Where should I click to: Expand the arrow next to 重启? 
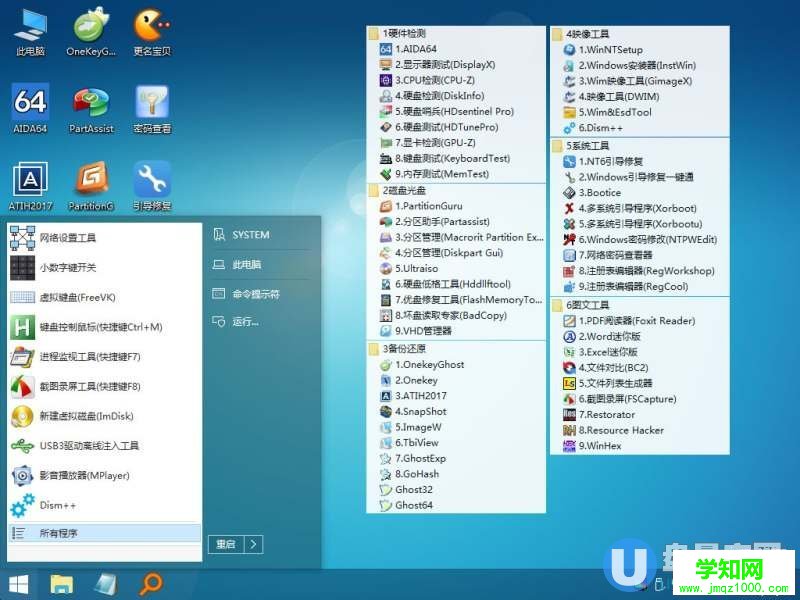click(x=254, y=544)
